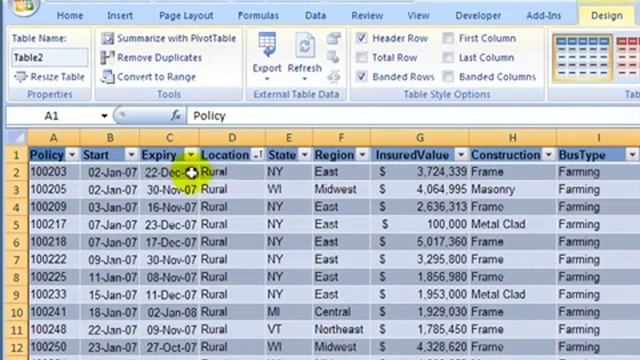Viewport: 640px width, 360px height.
Task: Select column G header
Action: click(420, 138)
